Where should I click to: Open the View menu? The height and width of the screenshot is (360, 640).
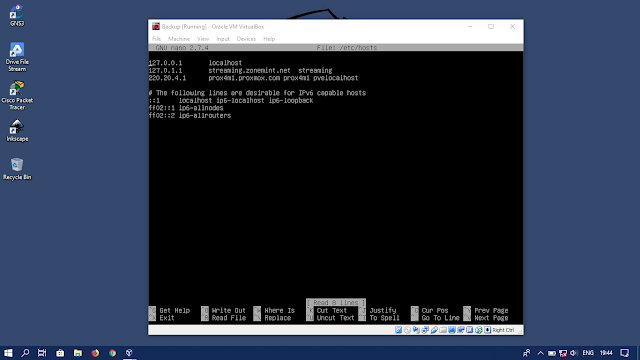tap(203, 39)
